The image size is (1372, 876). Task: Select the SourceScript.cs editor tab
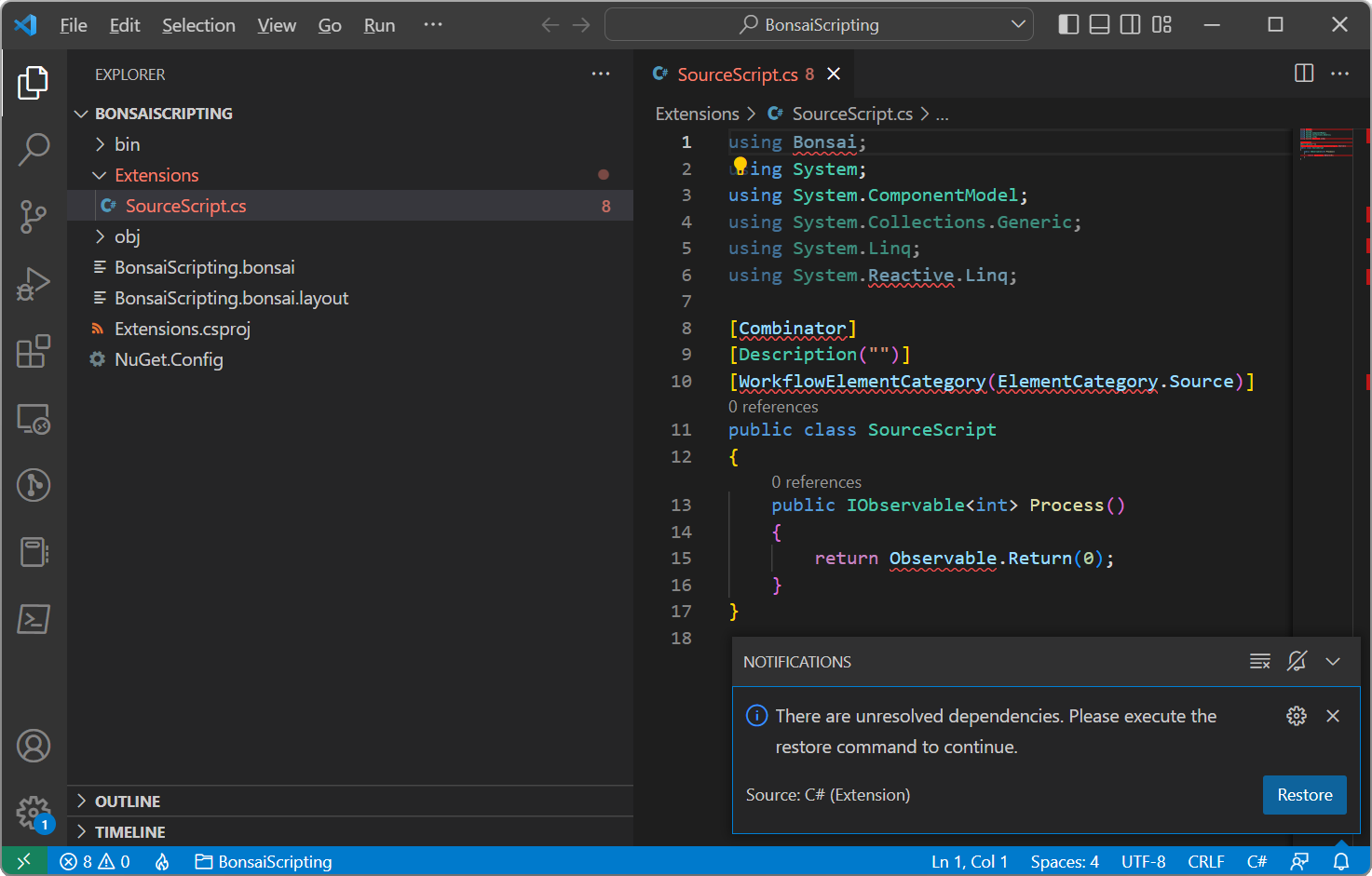743,74
